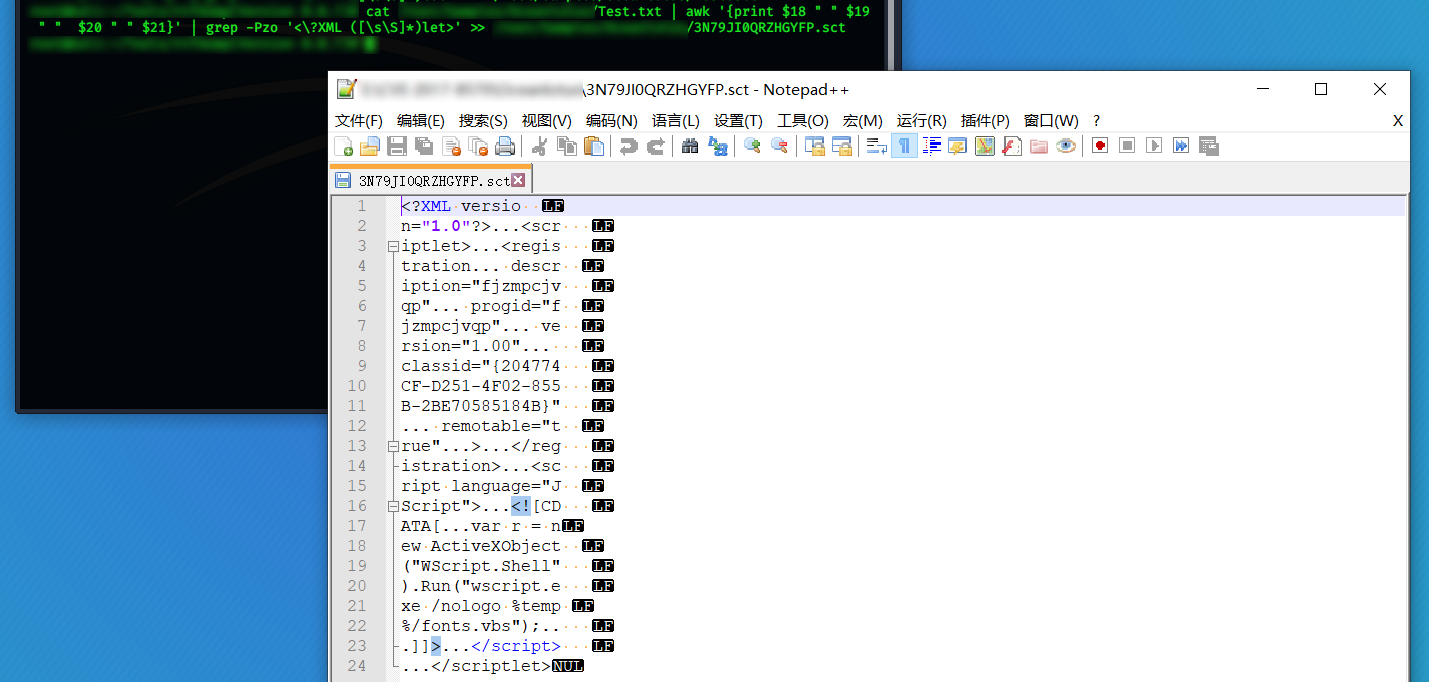Collapse the fold marker at line 13
The image size is (1429, 682).
pos(392,446)
